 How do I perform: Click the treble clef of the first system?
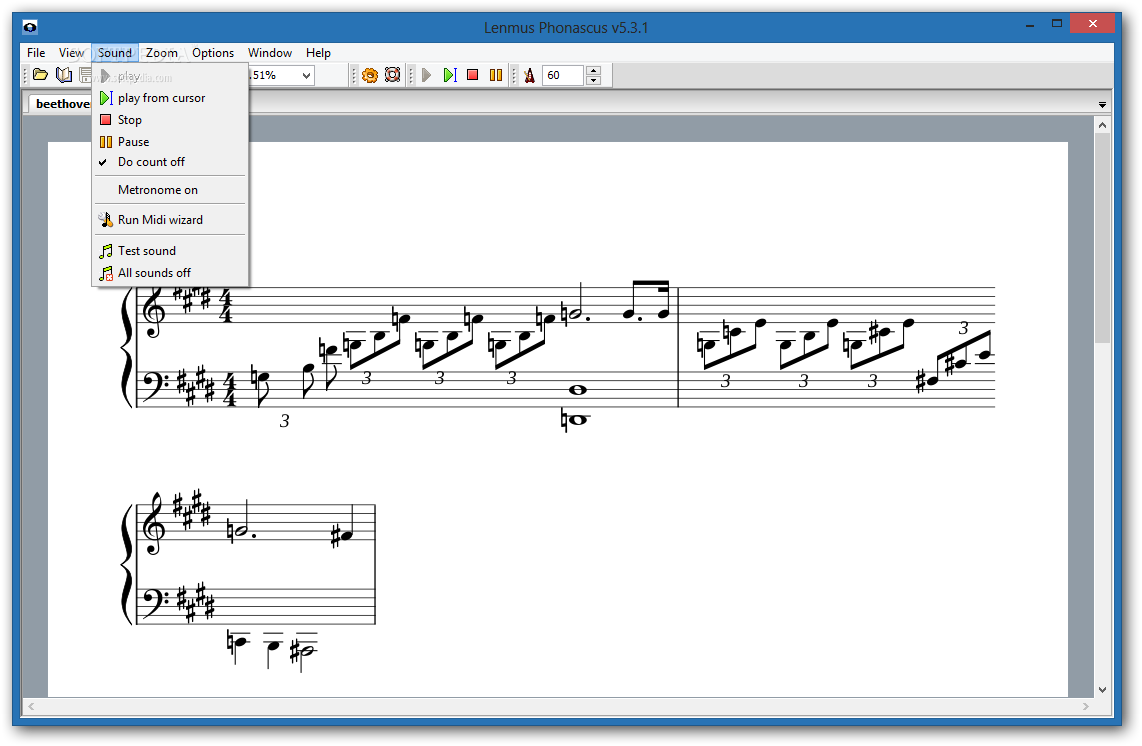coord(154,311)
